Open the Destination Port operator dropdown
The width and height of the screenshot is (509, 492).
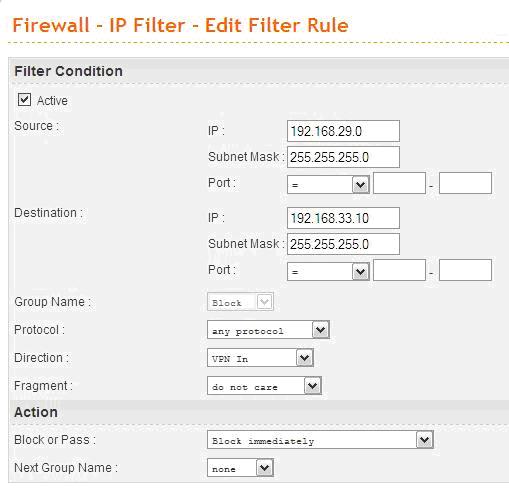(328, 271)
